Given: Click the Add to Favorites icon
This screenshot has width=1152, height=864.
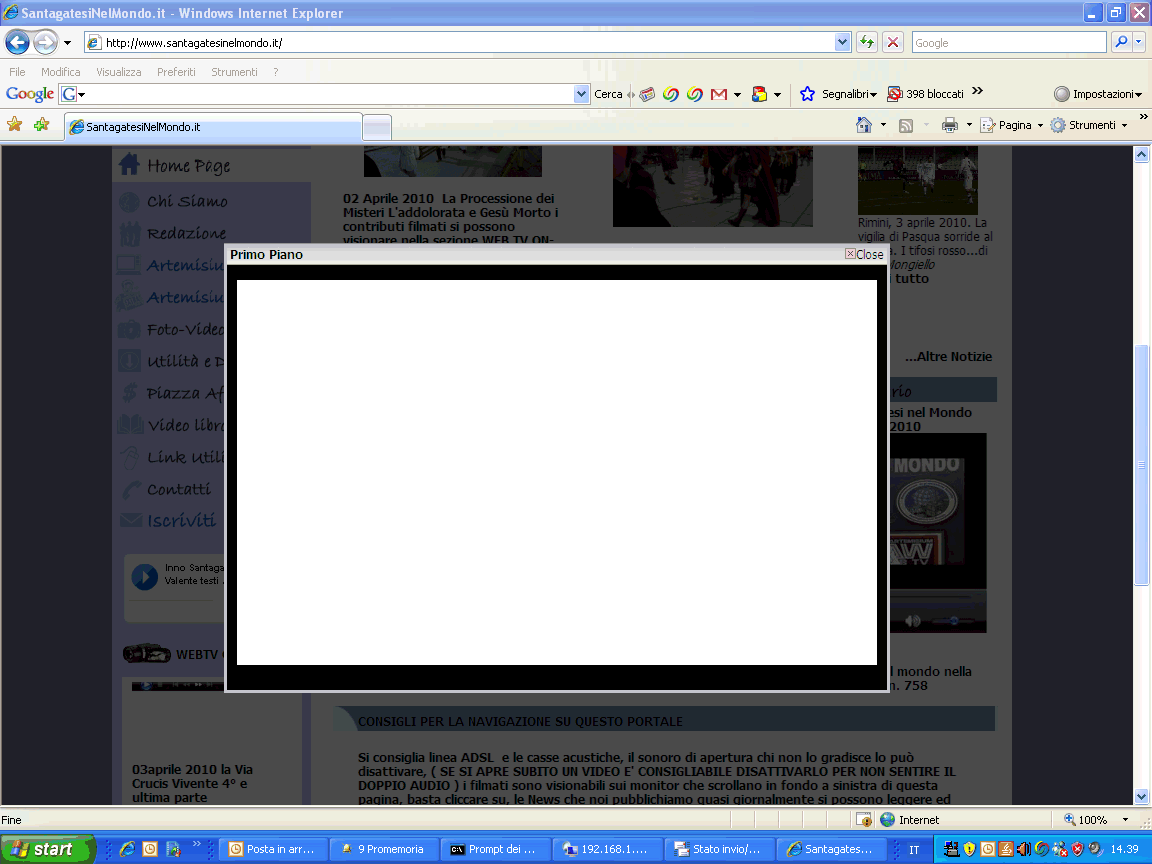Looking at the screenshot, I should [41, 125].
